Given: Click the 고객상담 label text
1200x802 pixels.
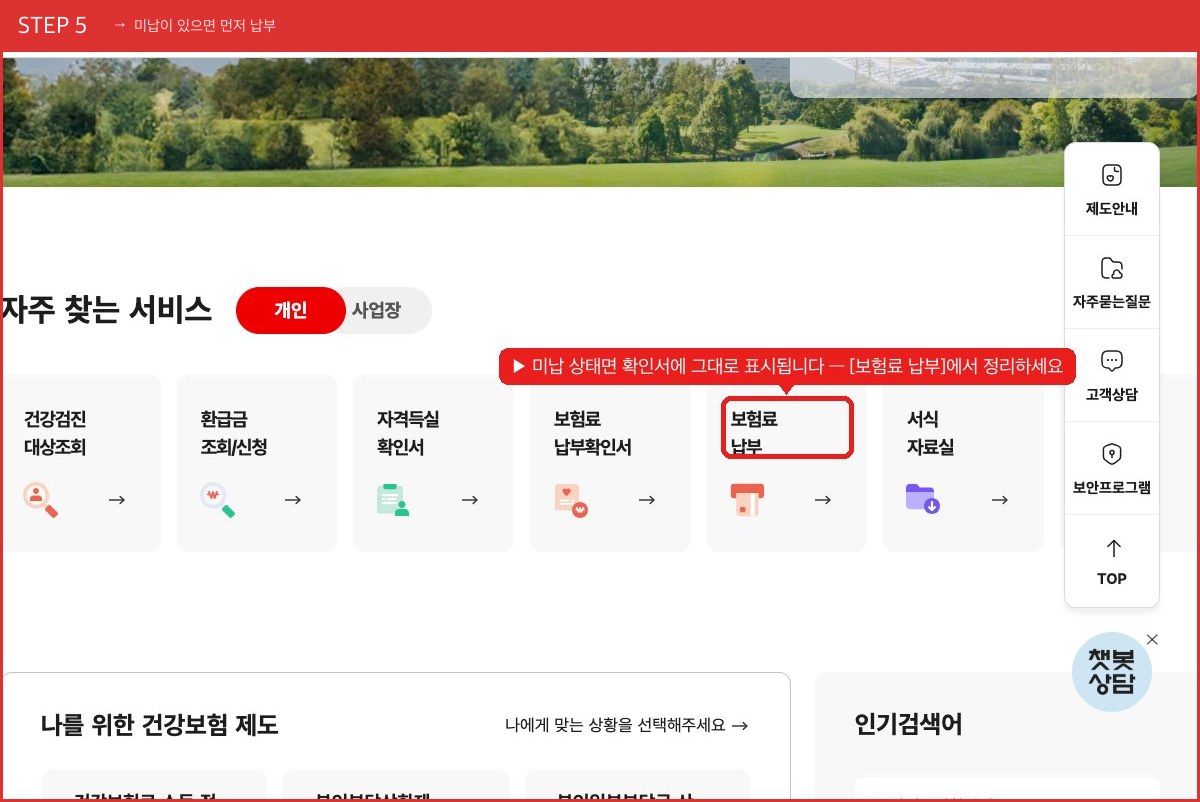Looking at the screenshot, I should coord(1112,394).
